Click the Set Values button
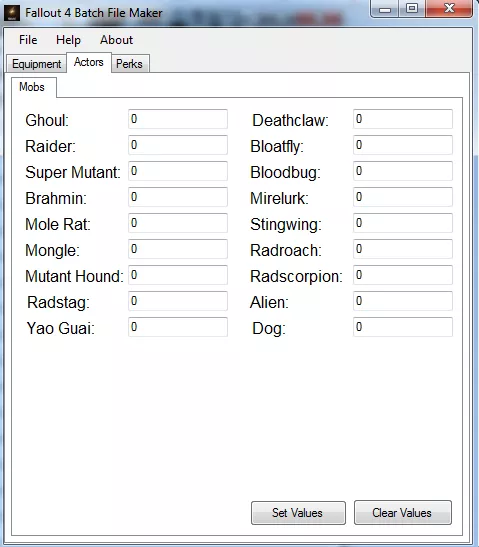The height and width of the screenshot is (547, 479). [x=298, y=513]
